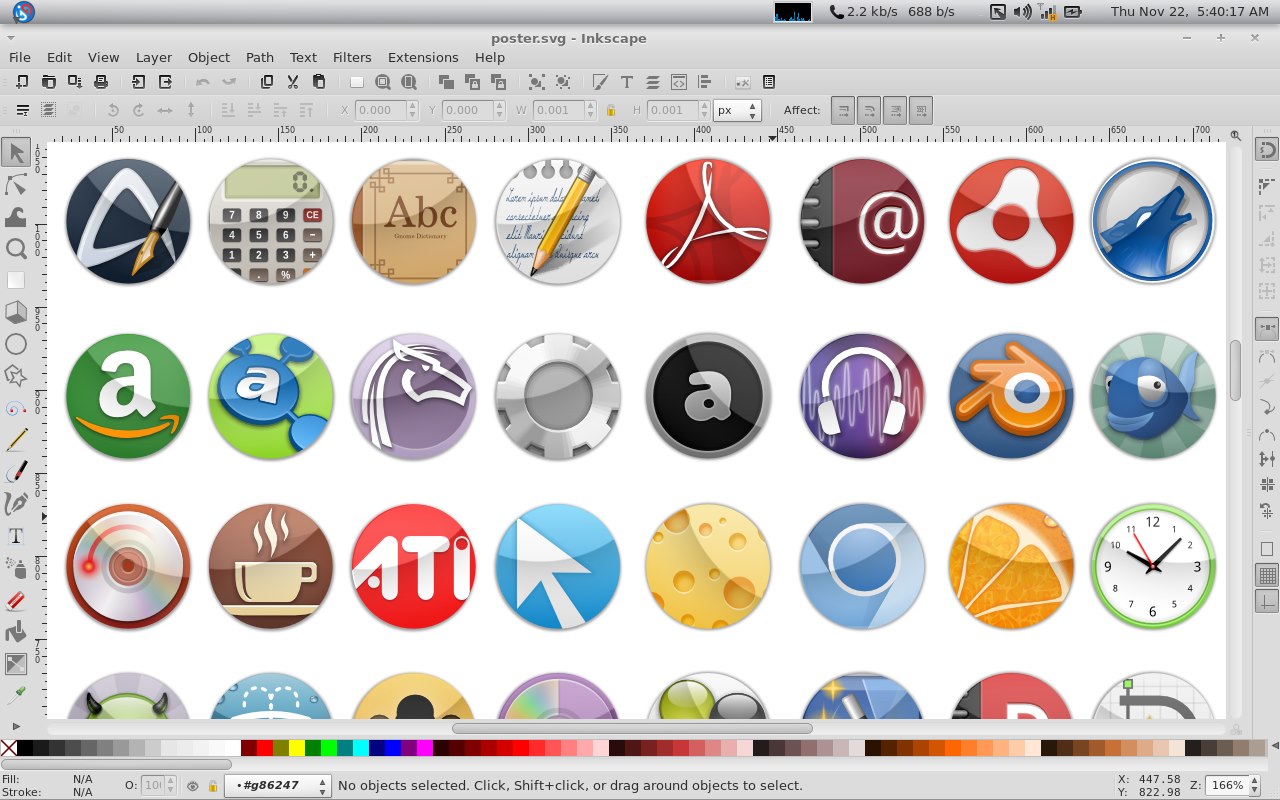Open the Path menu
The height and width of the screenshot is (800, 1280).
click(260, 57)
